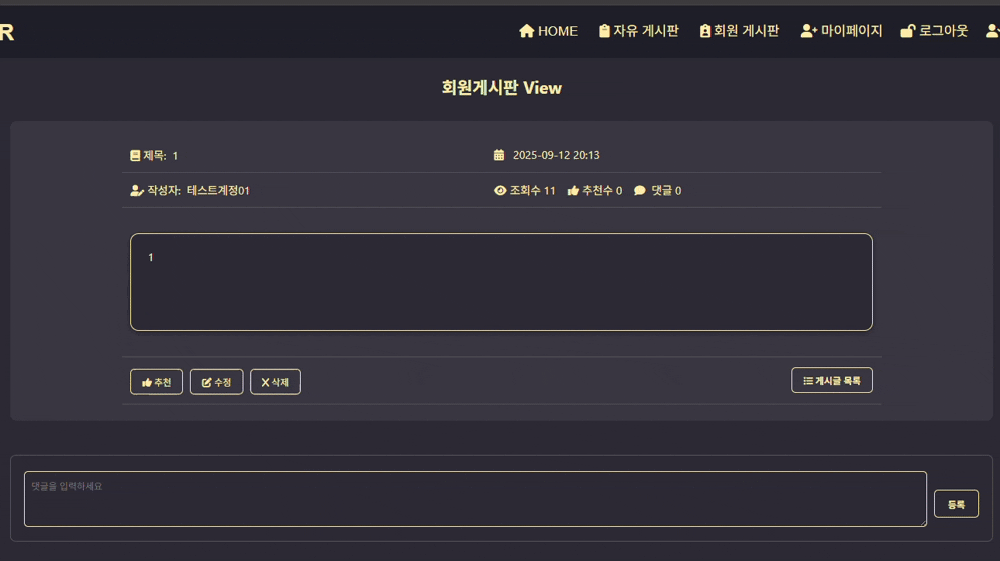This screenshot has height=561, width=1000.
Task: Go to 자유 게시판 in the navigation
Action: click(638, 31)
